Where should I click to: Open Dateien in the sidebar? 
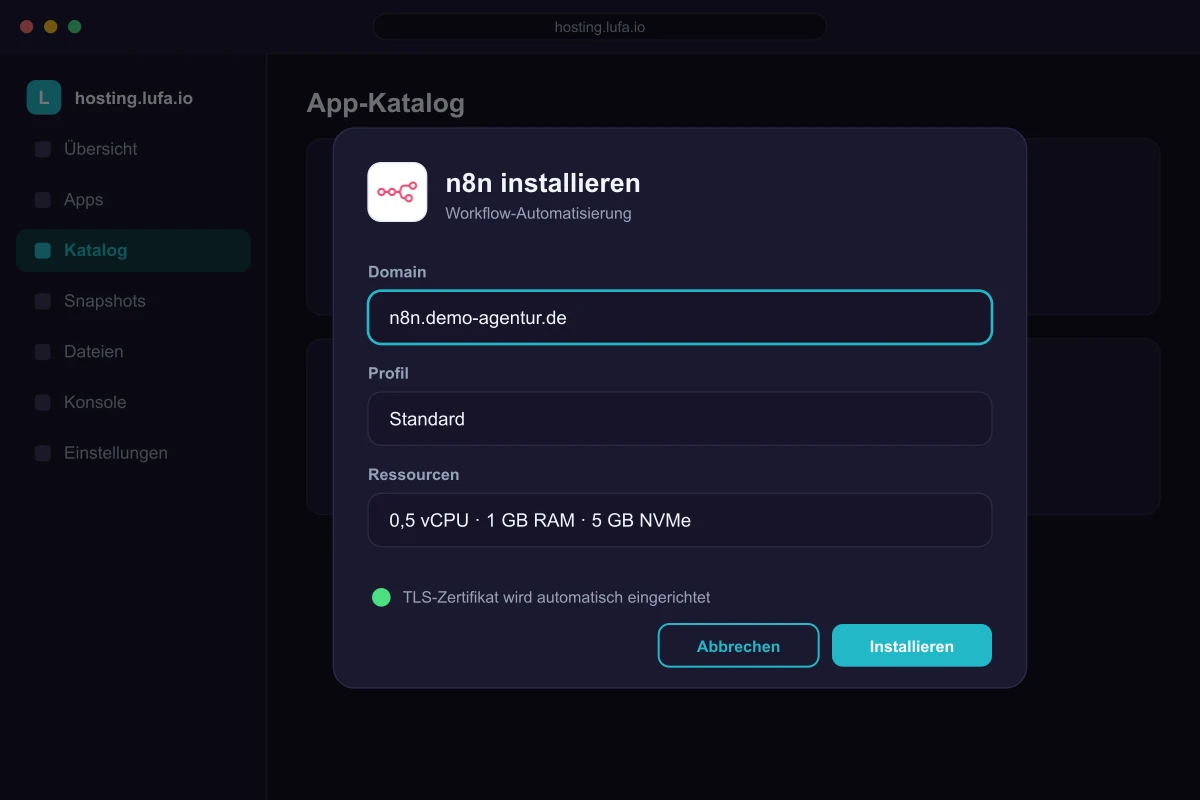tap(133, 352)
